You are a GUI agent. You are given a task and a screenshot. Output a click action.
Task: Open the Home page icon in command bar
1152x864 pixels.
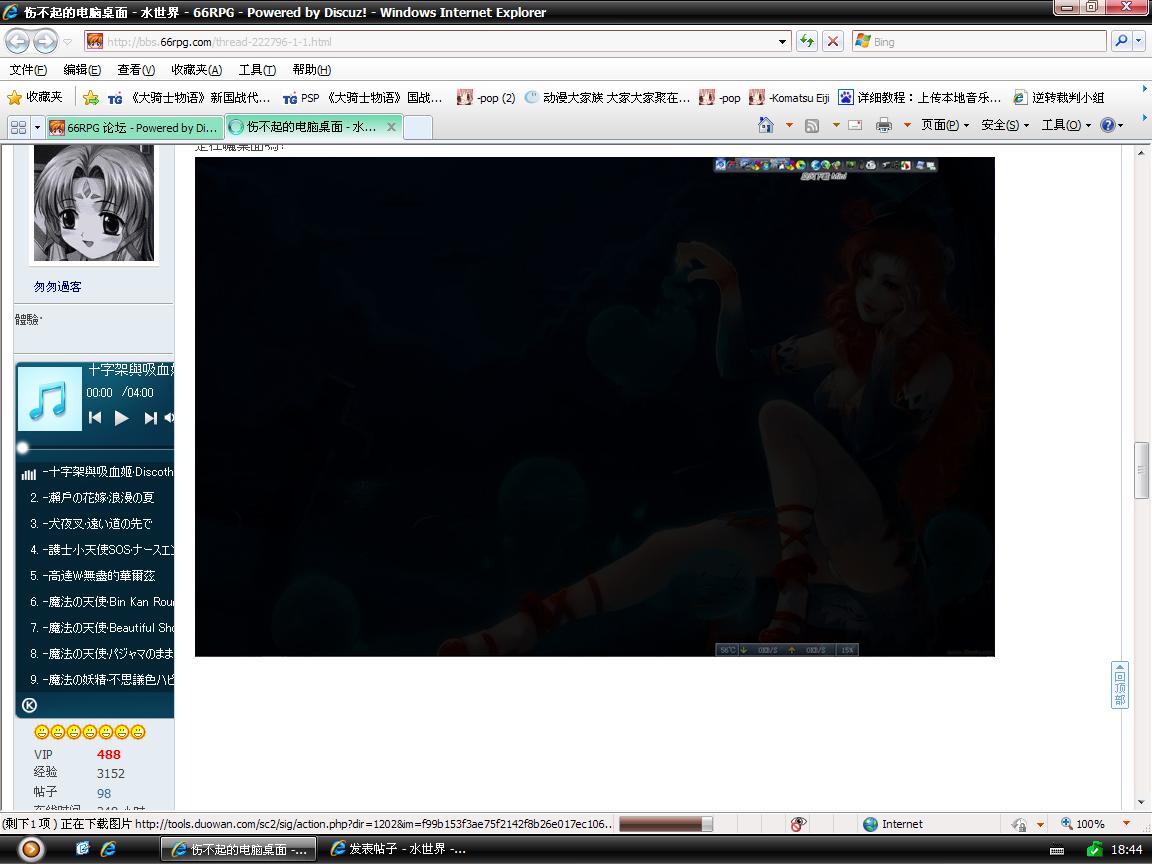pyautogui.click(x=766, y=126)
